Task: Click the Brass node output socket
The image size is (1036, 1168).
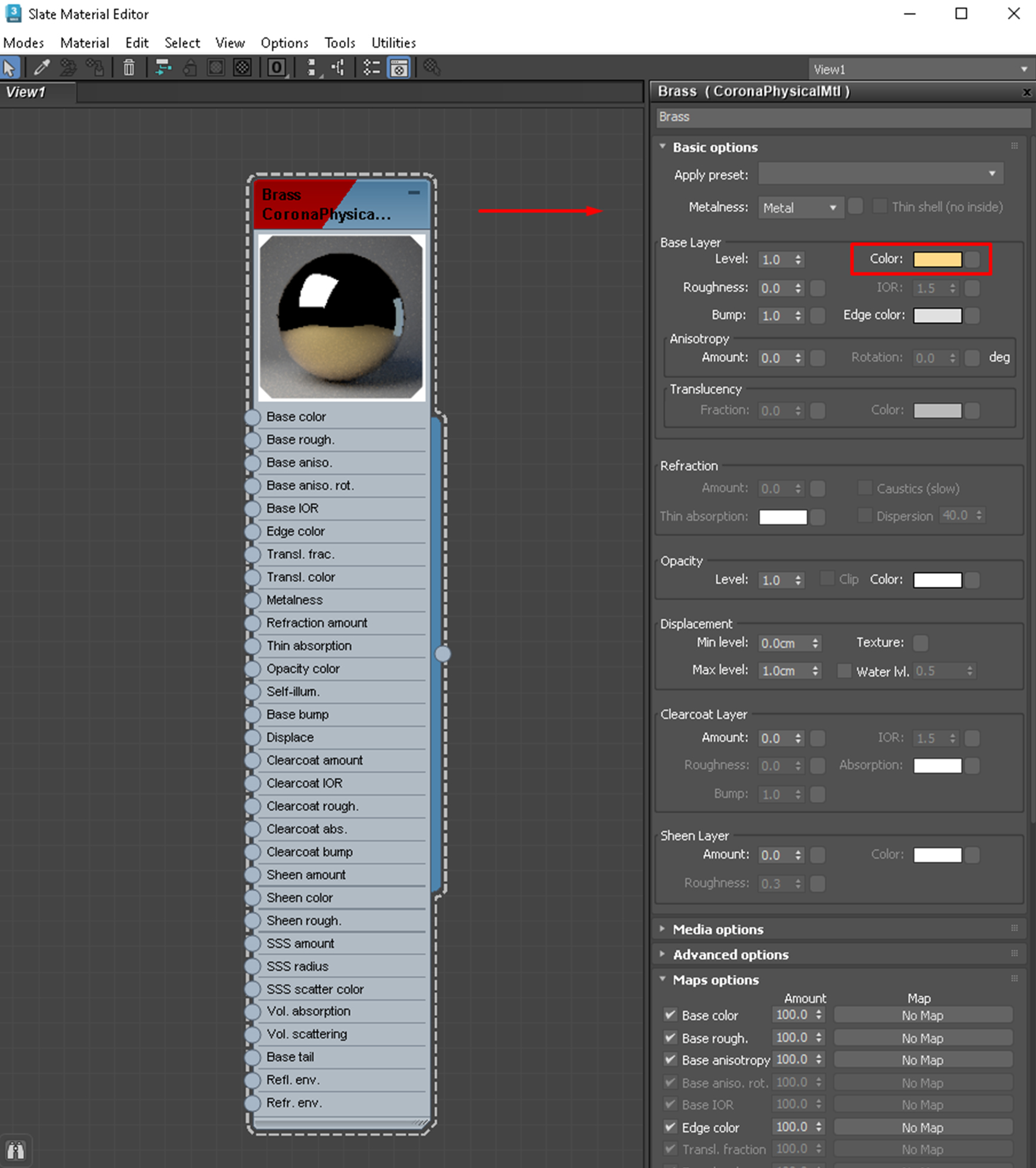Action: tap(443, 654)
